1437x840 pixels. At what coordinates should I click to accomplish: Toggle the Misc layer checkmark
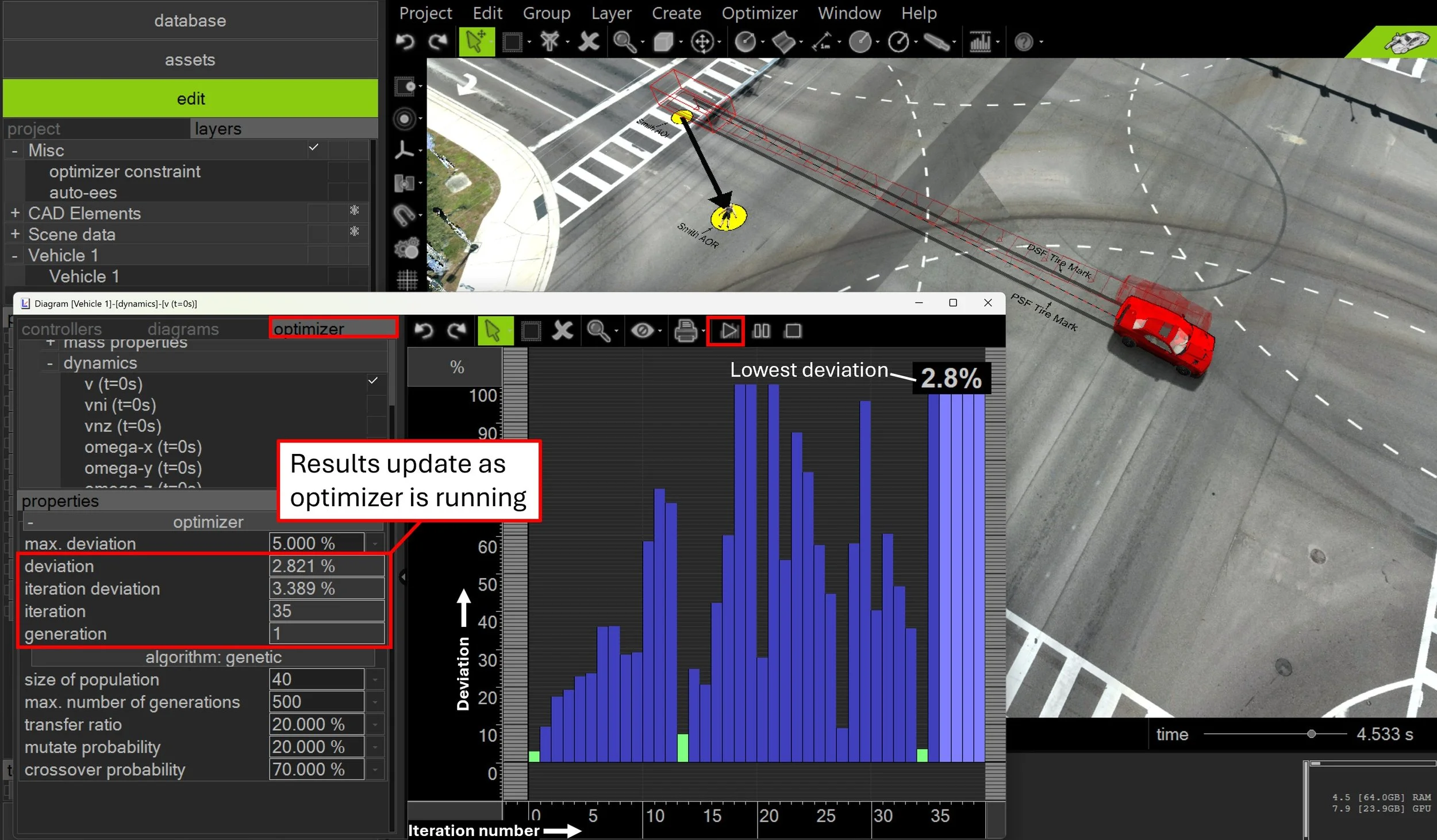pyautogui.click(x=313, y=148)
